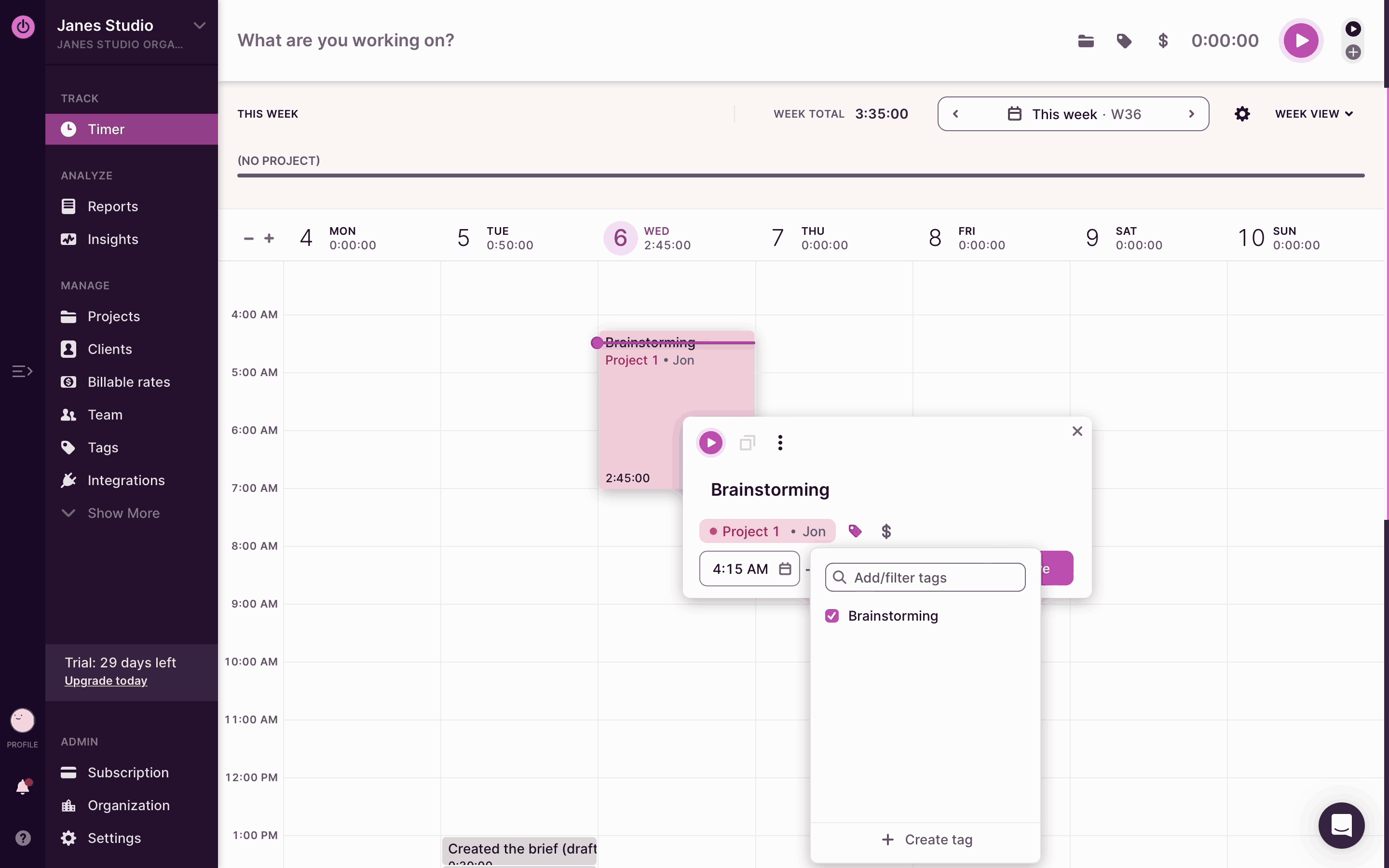Click the billable dollar icon in the top timer bar

point(1163,41)
